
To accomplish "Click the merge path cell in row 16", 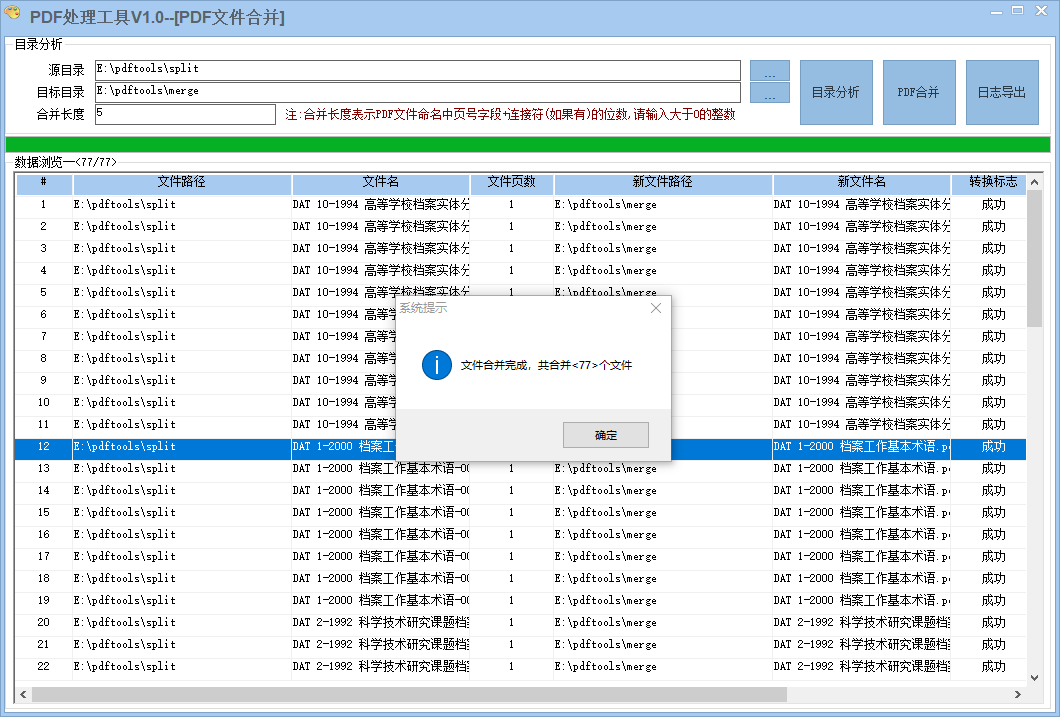I will 662,535.
